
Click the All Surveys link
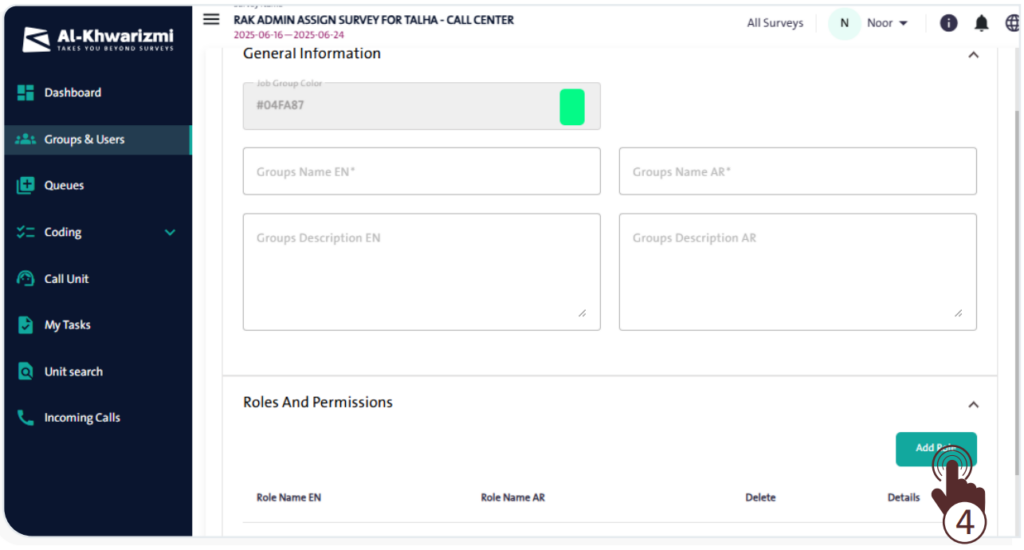point(775,23)
